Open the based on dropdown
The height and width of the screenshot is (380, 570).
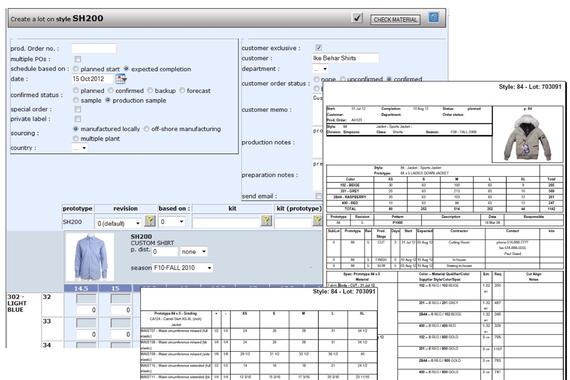coord(172,221)
